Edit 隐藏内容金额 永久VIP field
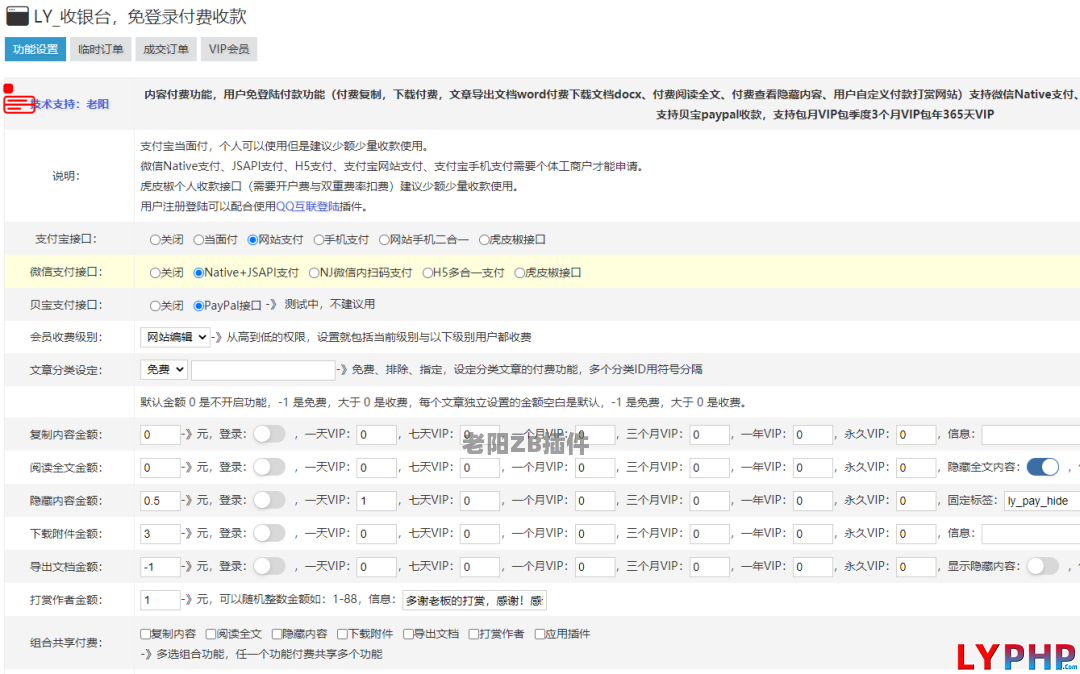The width and height of the screenshot is (1080, 674). click(x=916, y=501)
